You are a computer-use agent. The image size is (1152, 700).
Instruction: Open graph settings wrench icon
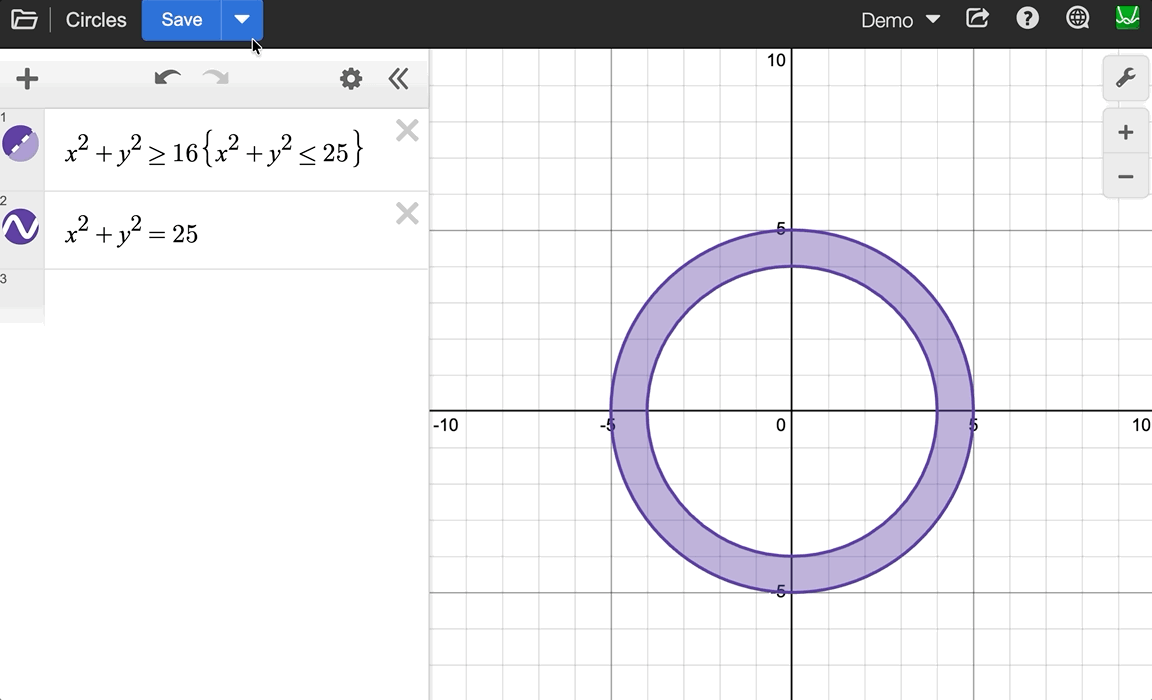point(1126,78)
